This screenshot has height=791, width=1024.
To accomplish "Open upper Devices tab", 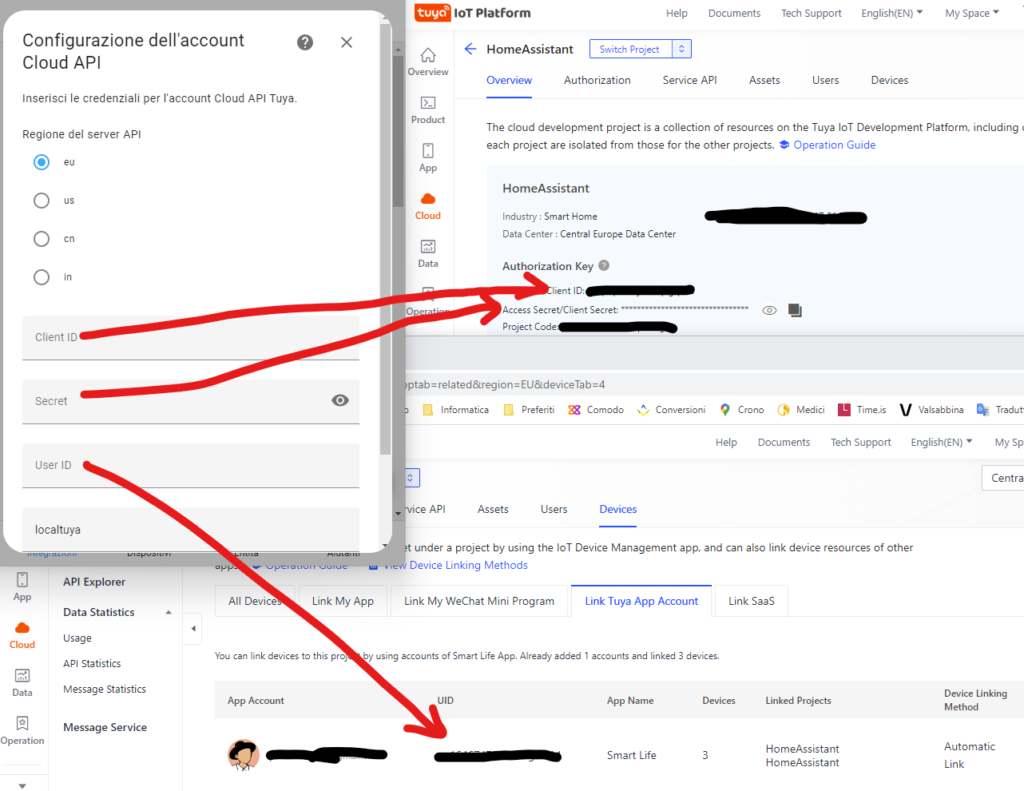I will (889, 80).
